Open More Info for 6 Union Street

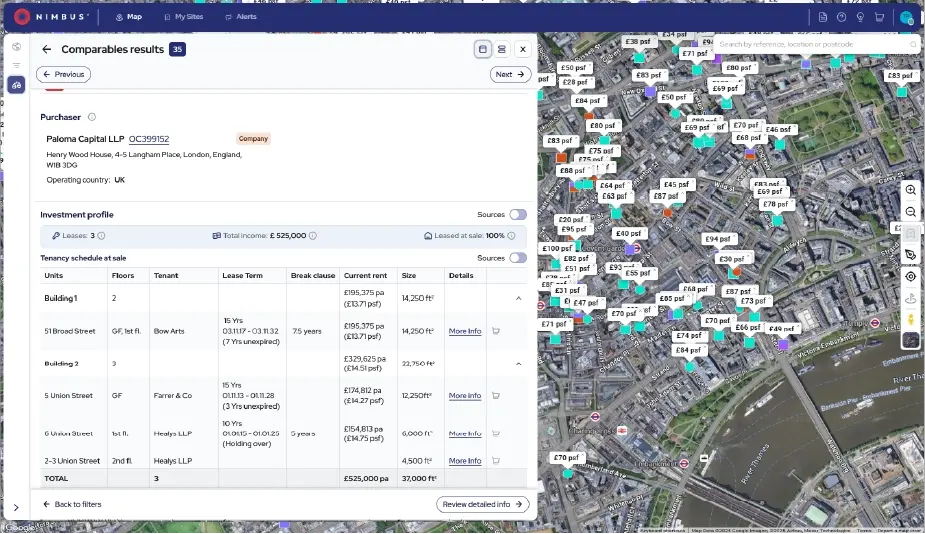[x=465, y=433]
